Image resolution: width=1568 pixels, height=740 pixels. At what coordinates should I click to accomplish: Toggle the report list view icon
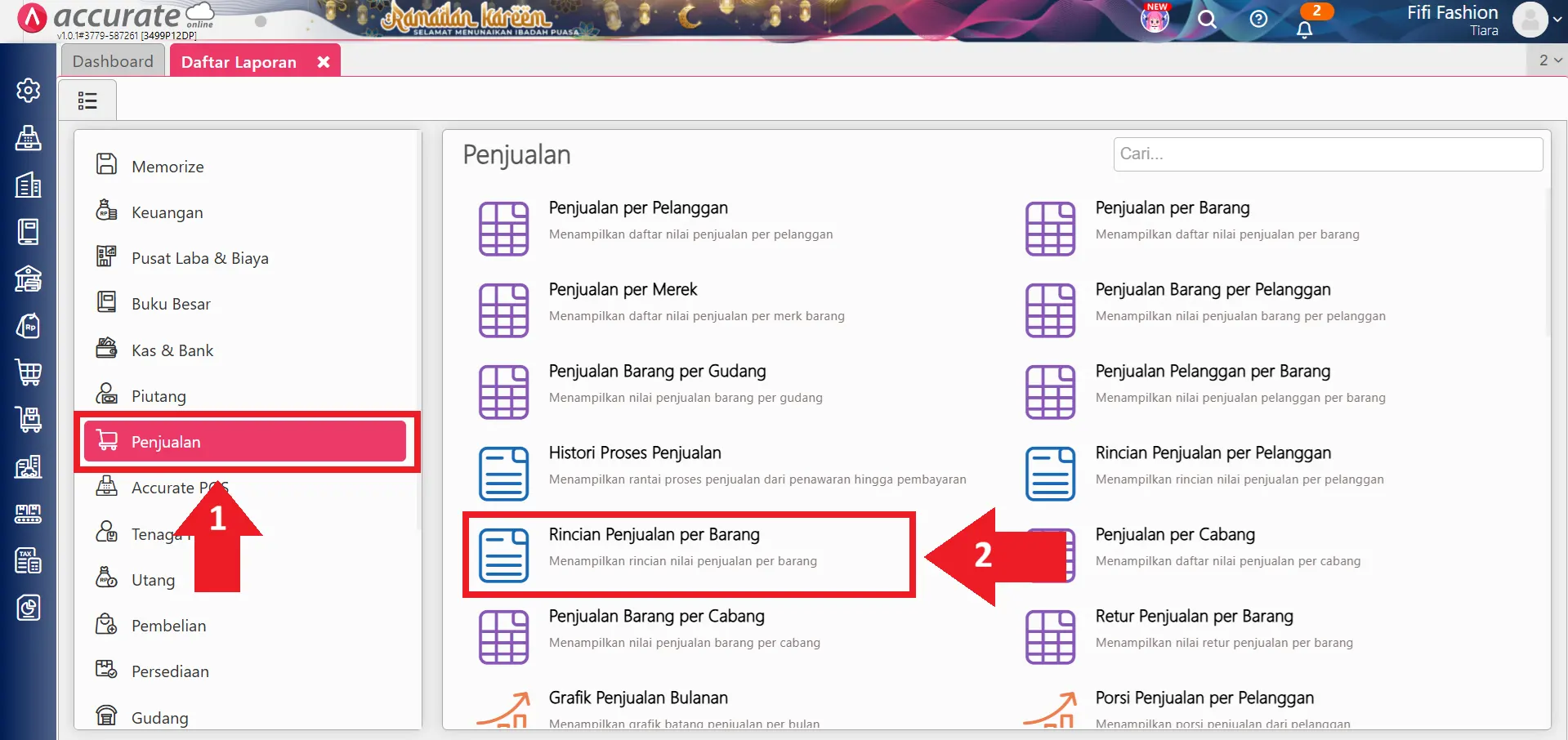87,100
